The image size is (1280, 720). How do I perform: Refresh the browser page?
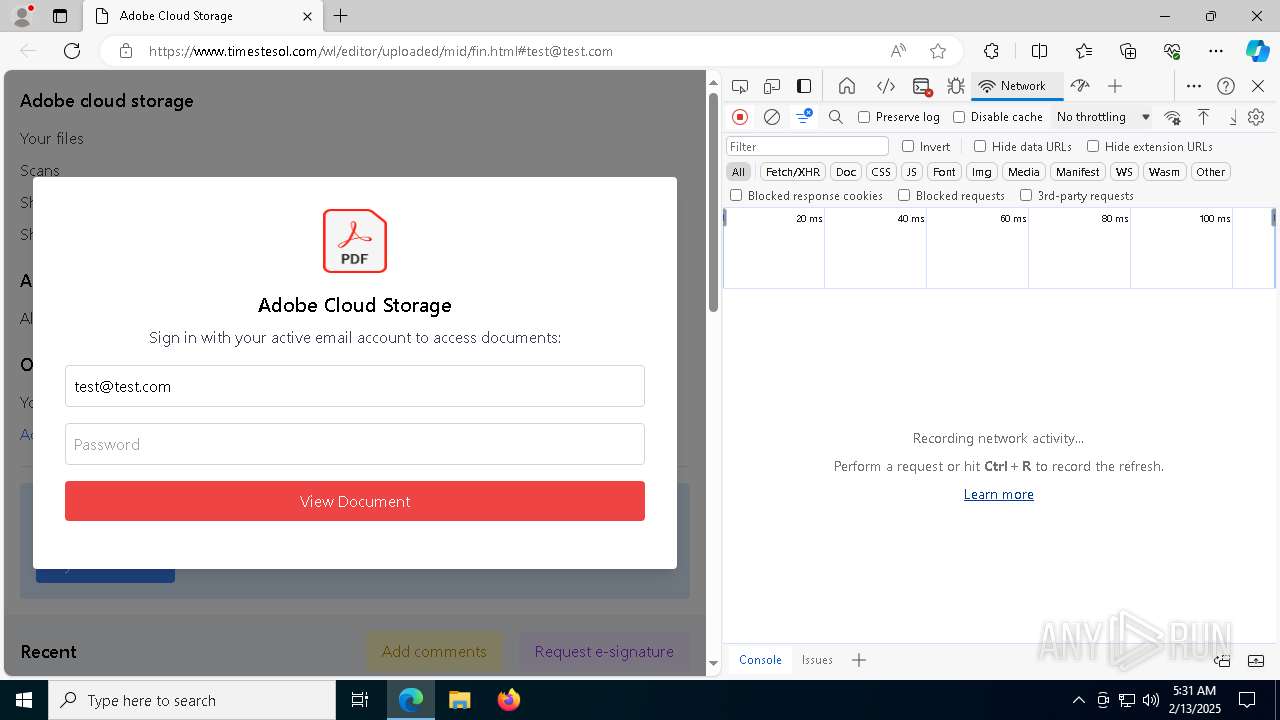click(x=72, y=51)
